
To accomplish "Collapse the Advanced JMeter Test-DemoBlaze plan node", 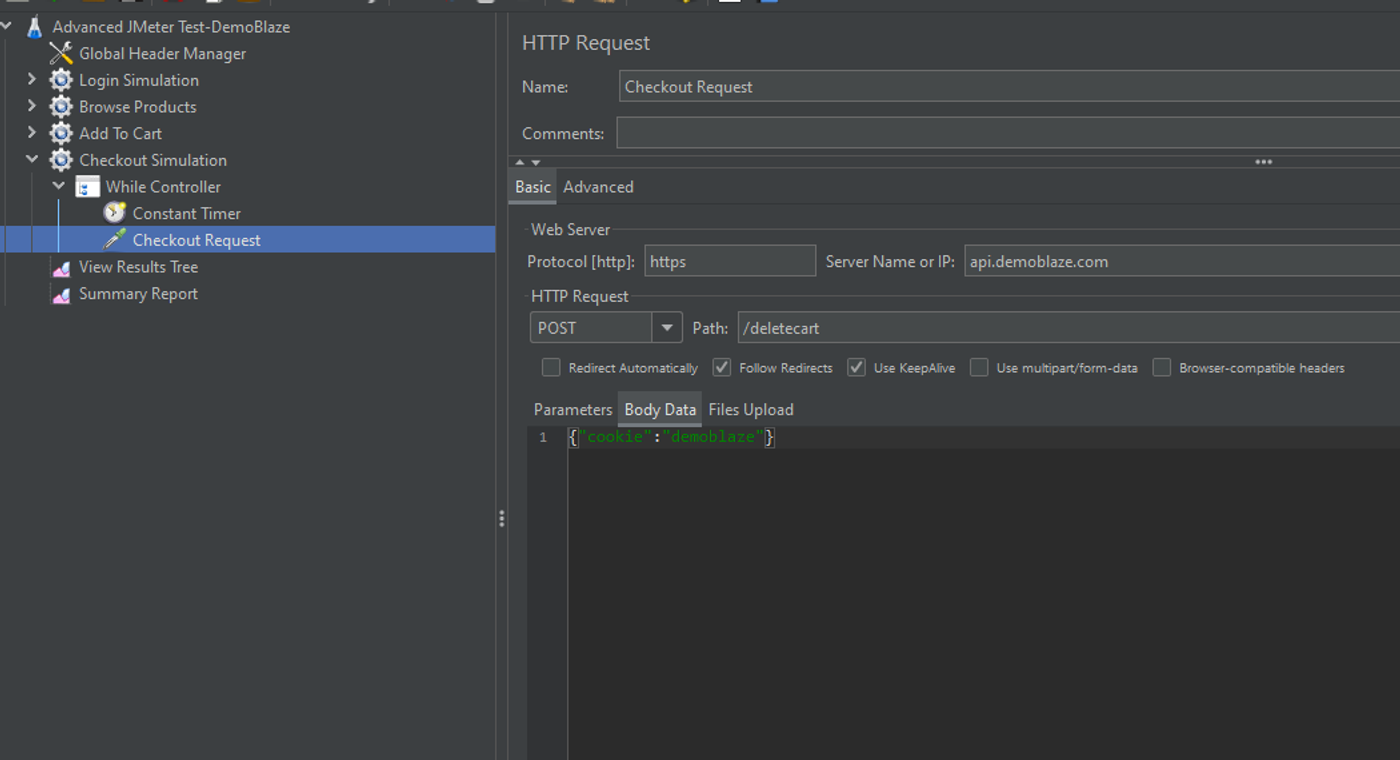I will 7,27.
